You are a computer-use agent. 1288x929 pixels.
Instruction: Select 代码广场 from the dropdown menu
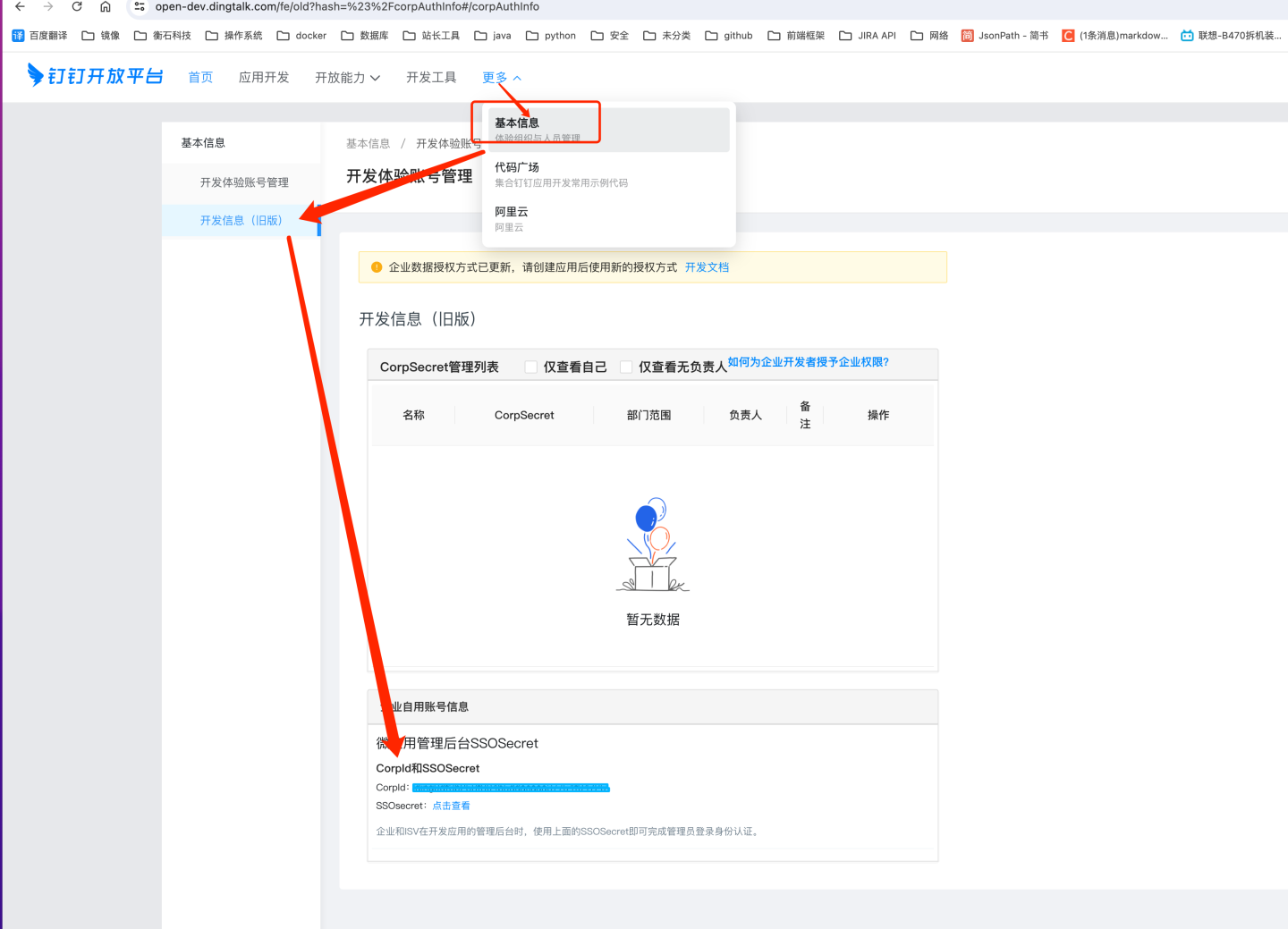(x=609, y=174)
